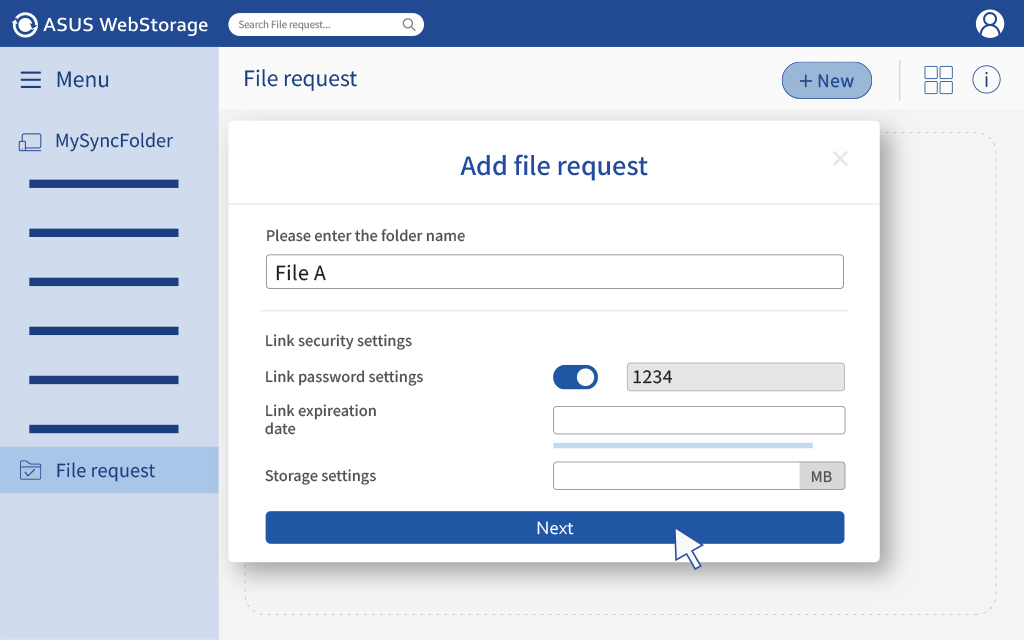Click the ASUS WebStorage title text

click(x=125, y=25)
